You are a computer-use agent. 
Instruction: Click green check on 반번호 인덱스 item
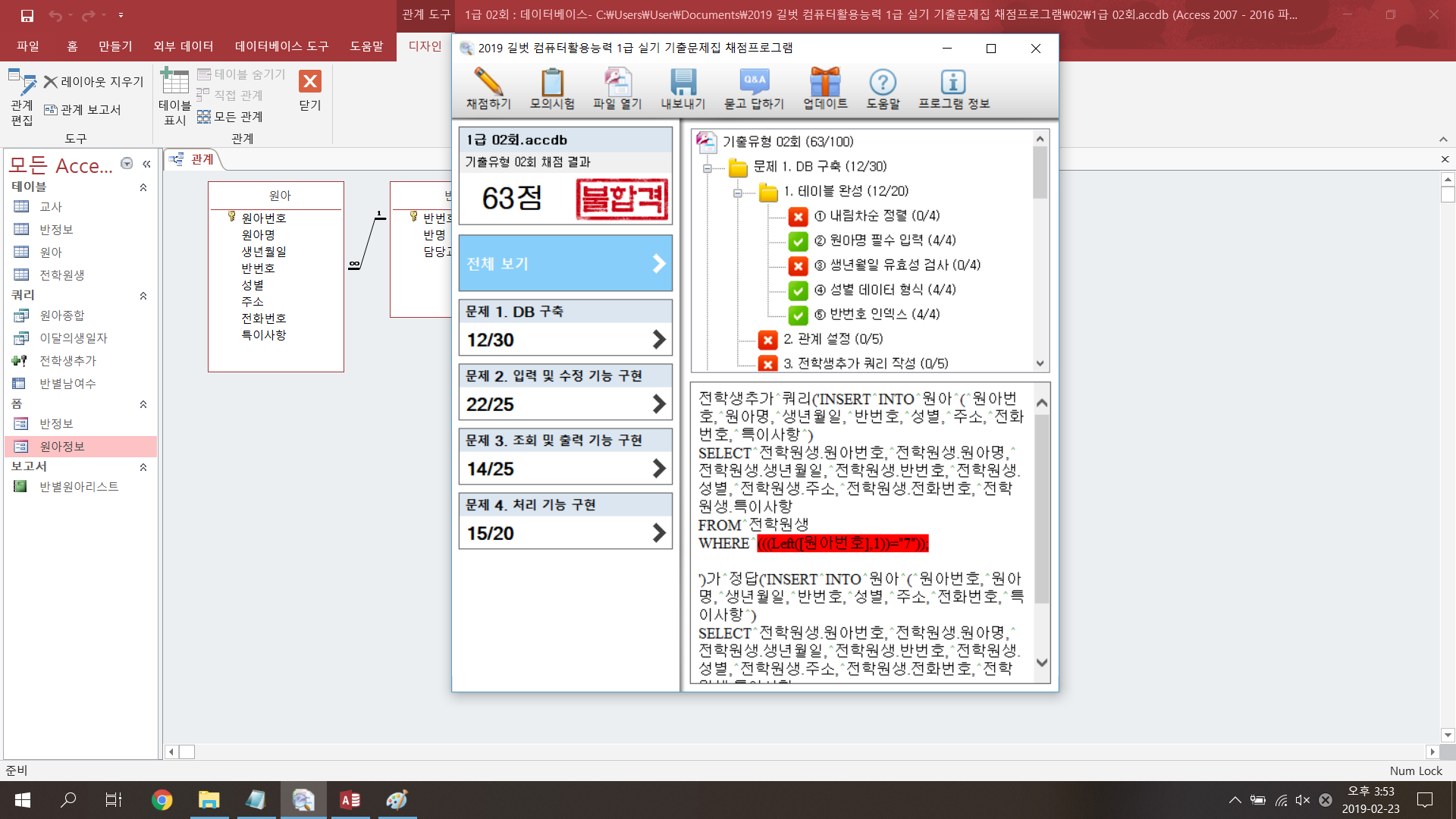pyautogui.click(x=798, y=315)
